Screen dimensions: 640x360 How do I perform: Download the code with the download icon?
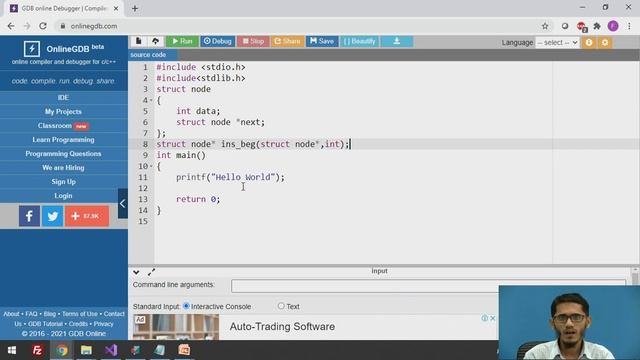[x=397, y=41]
